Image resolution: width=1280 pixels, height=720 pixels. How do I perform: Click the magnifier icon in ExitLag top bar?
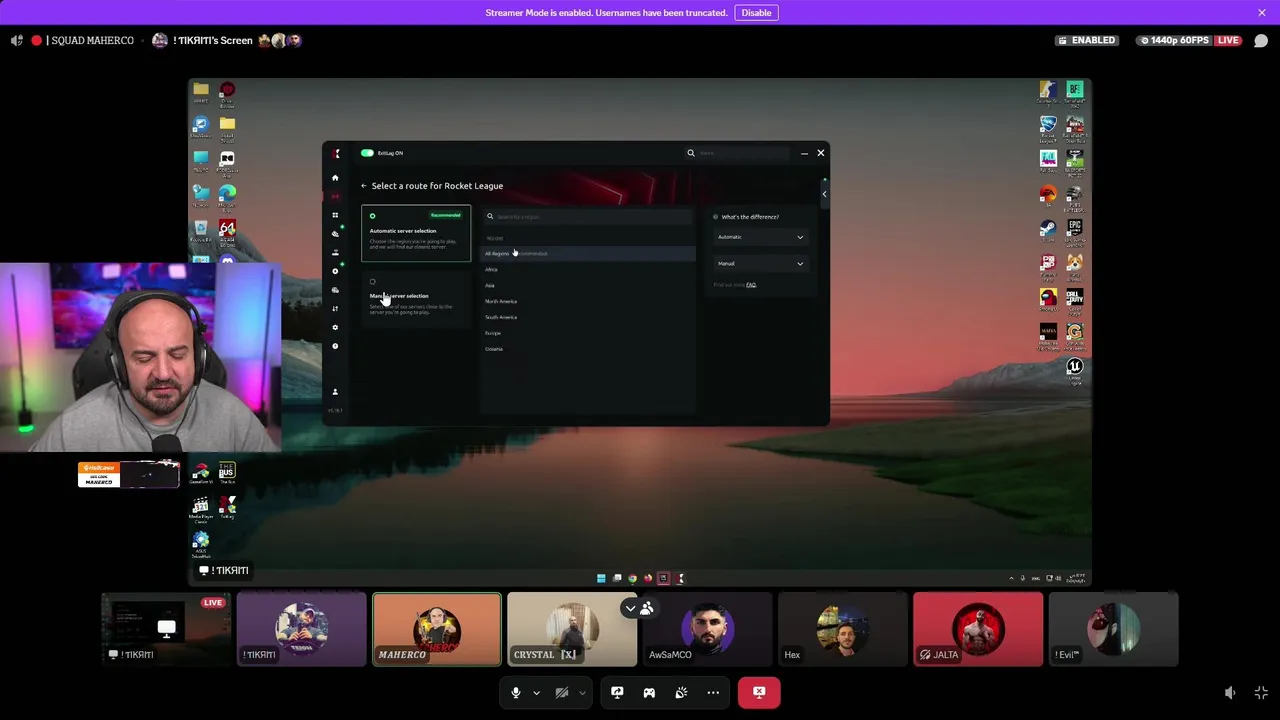690,153
